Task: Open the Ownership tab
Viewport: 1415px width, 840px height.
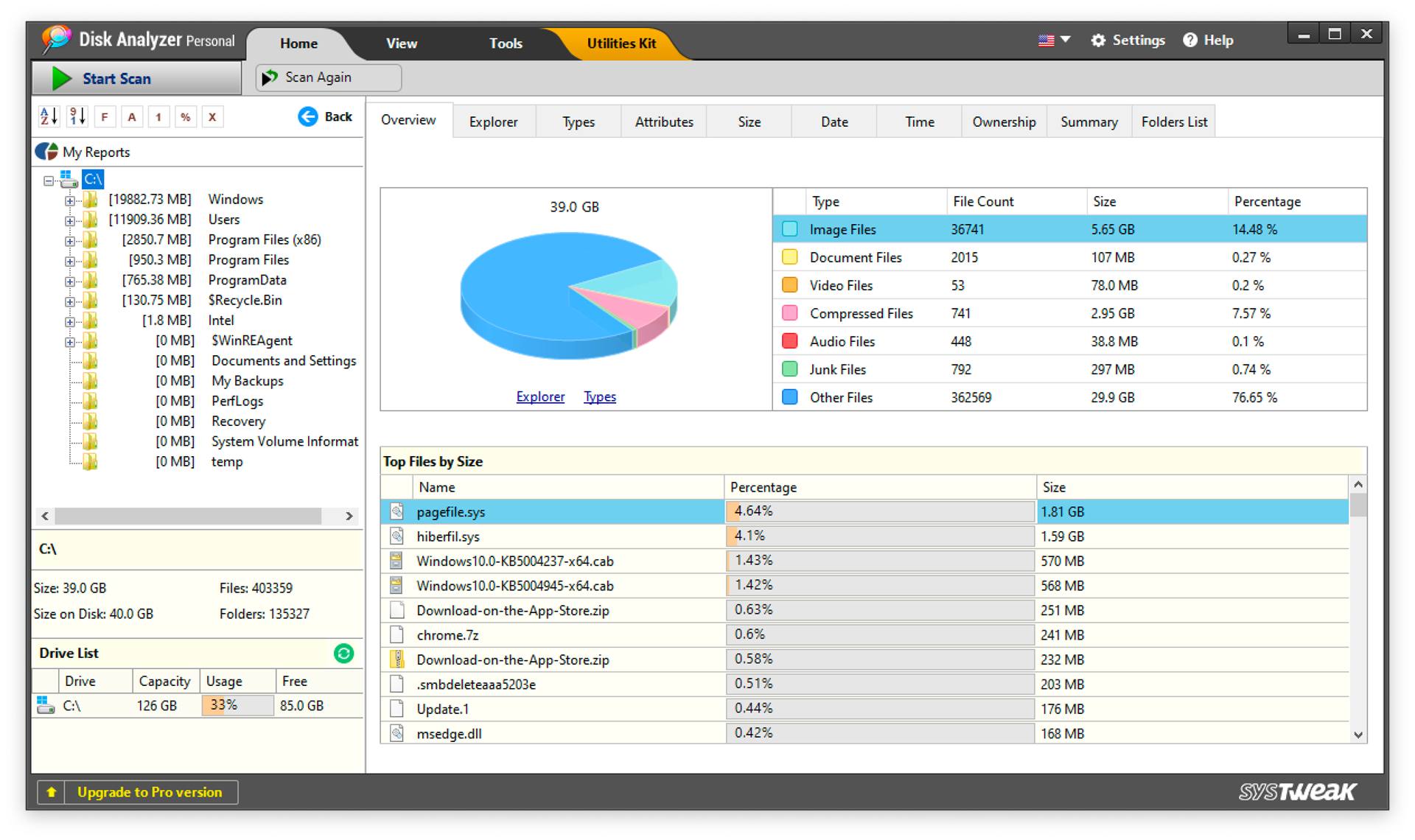Action: [x=1004, y=122]
